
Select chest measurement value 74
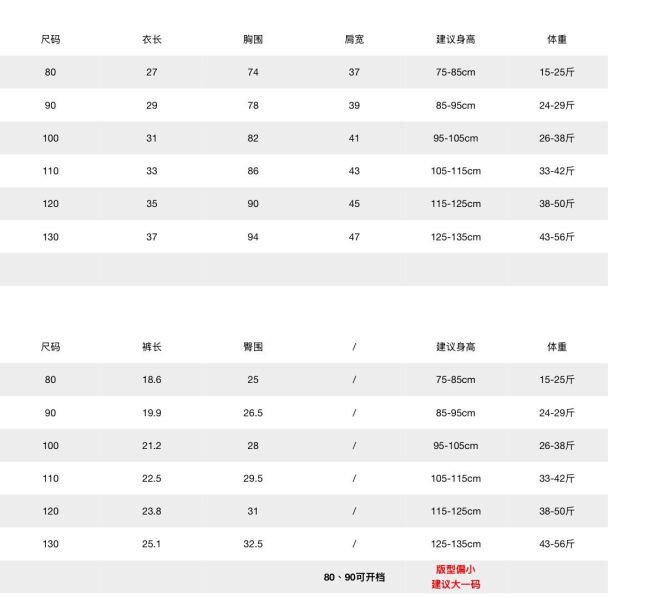coord(253,73)
